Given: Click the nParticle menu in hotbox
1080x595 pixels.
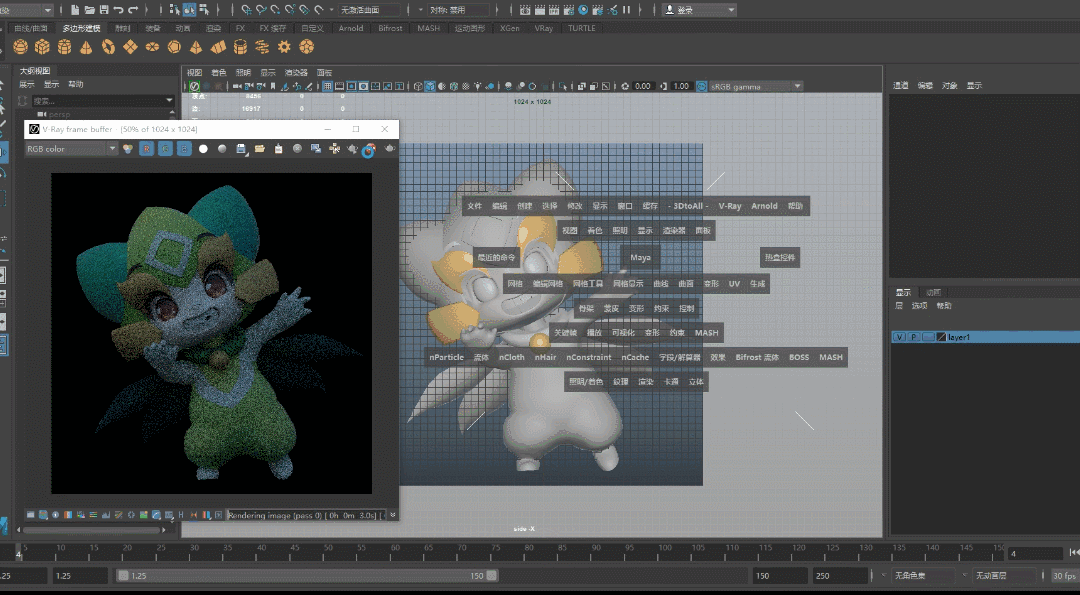Looking at the screenshot, I should tap(446, 357).
